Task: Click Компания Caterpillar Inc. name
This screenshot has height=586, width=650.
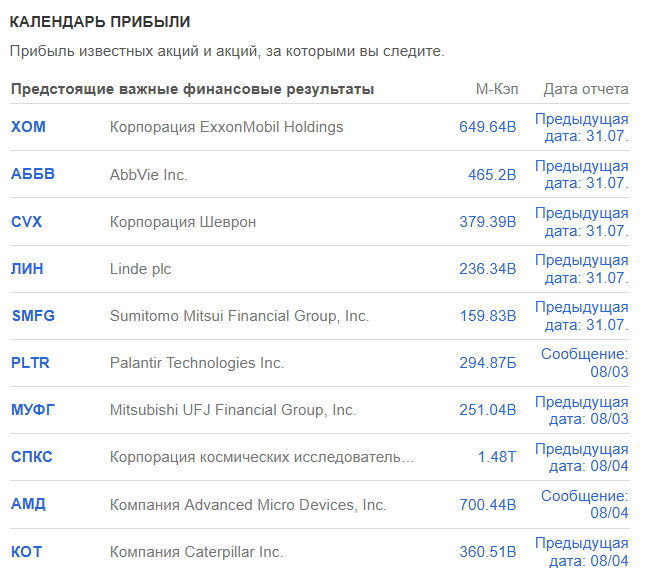Action: 196,552
